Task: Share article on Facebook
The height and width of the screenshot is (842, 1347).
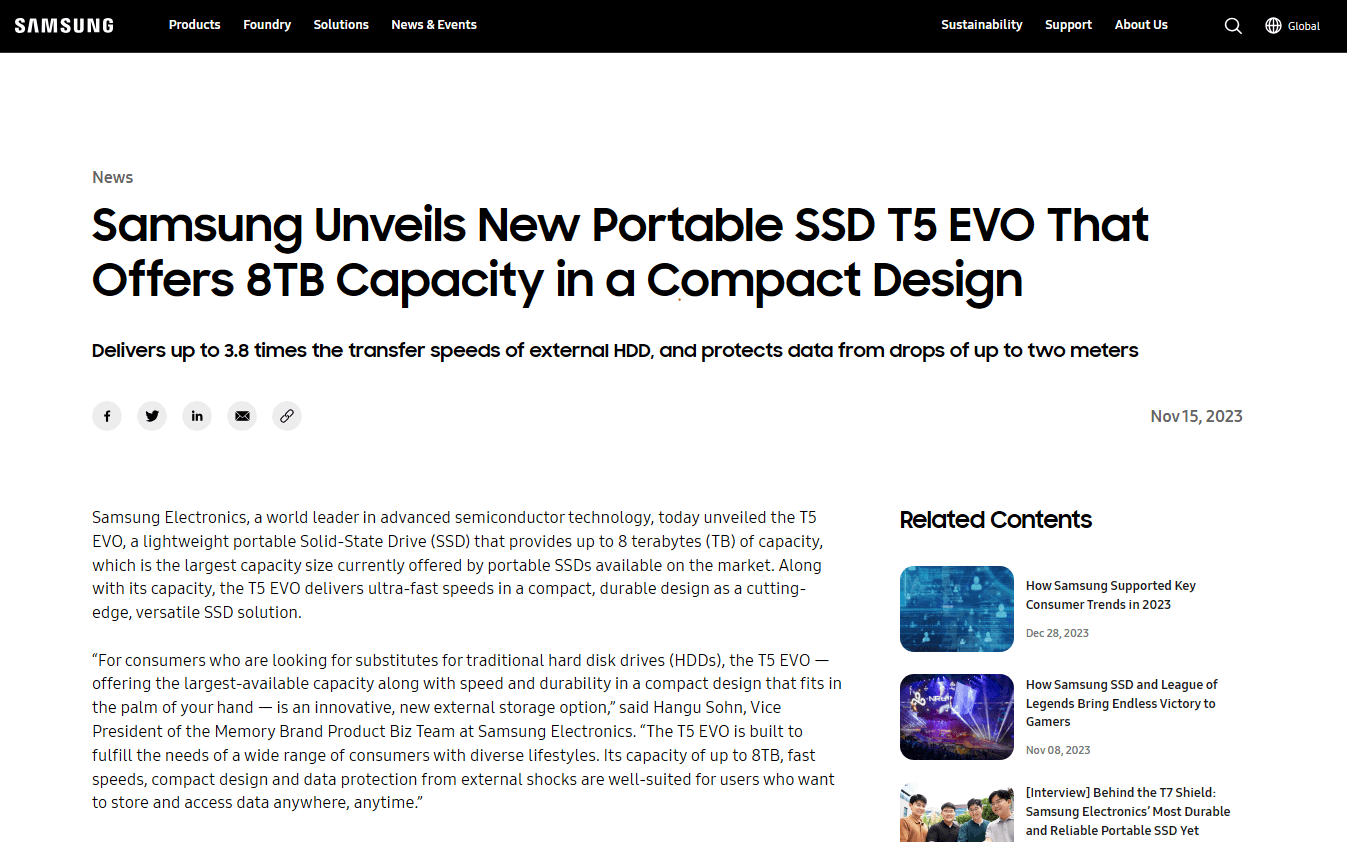Action: (107, 416)
